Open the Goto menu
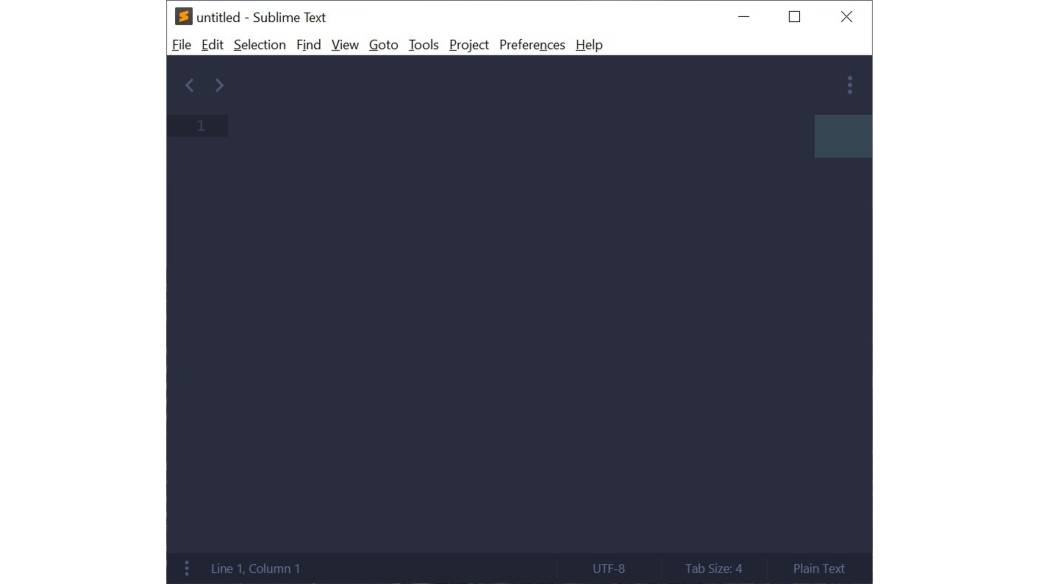 (383, 45)
